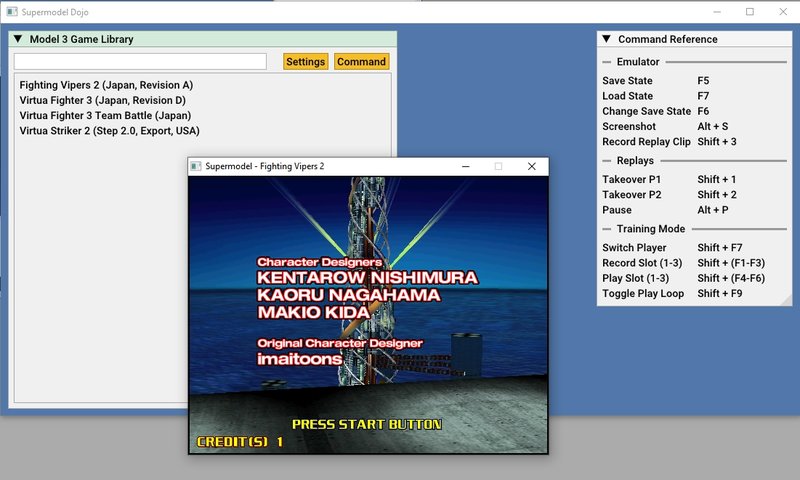Click the F5 shortcut value
This screenshot has height=480, width=800.
(x=703, y=81)
